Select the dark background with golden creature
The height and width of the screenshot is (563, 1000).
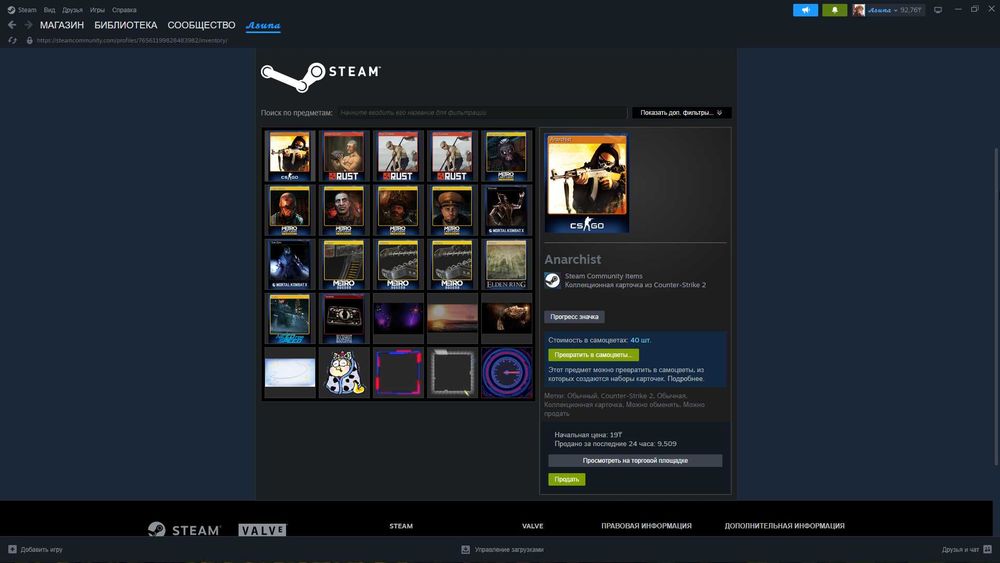[506, 319]
